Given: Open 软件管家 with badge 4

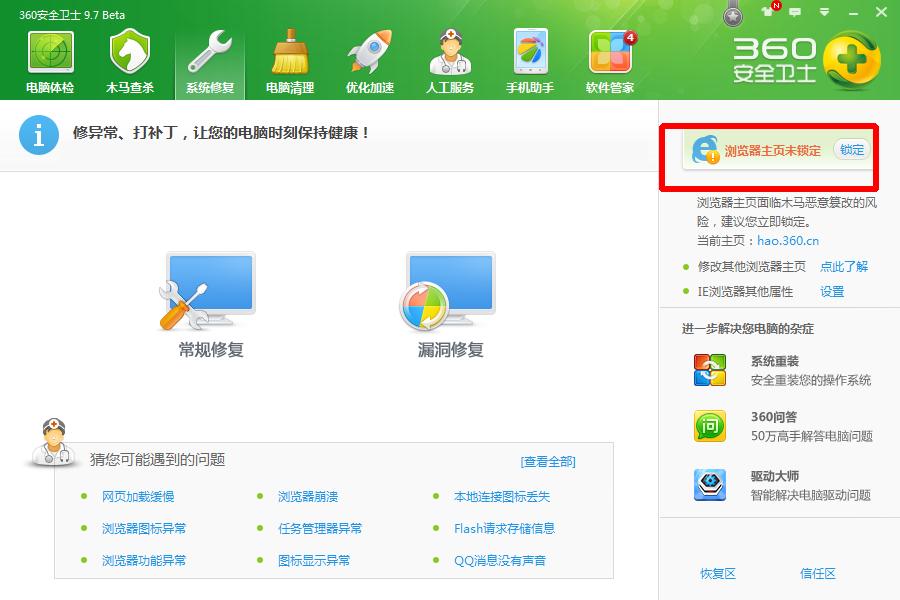Looking at the screenshot, I should pyautogui.click(x=610, y=63).
